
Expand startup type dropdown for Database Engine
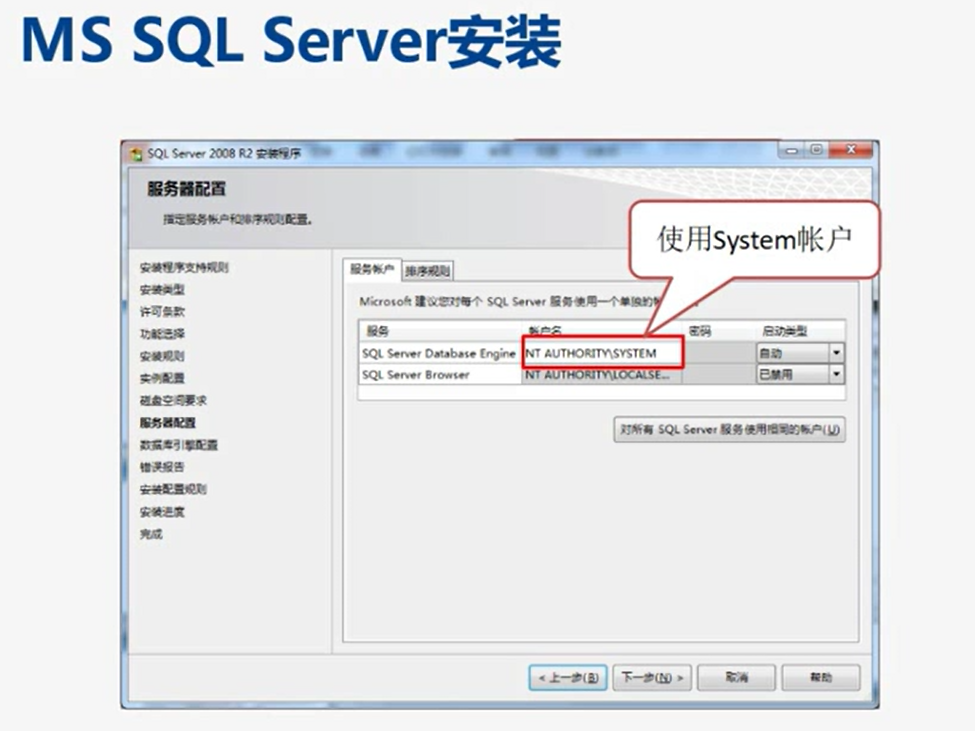(836, 353)
